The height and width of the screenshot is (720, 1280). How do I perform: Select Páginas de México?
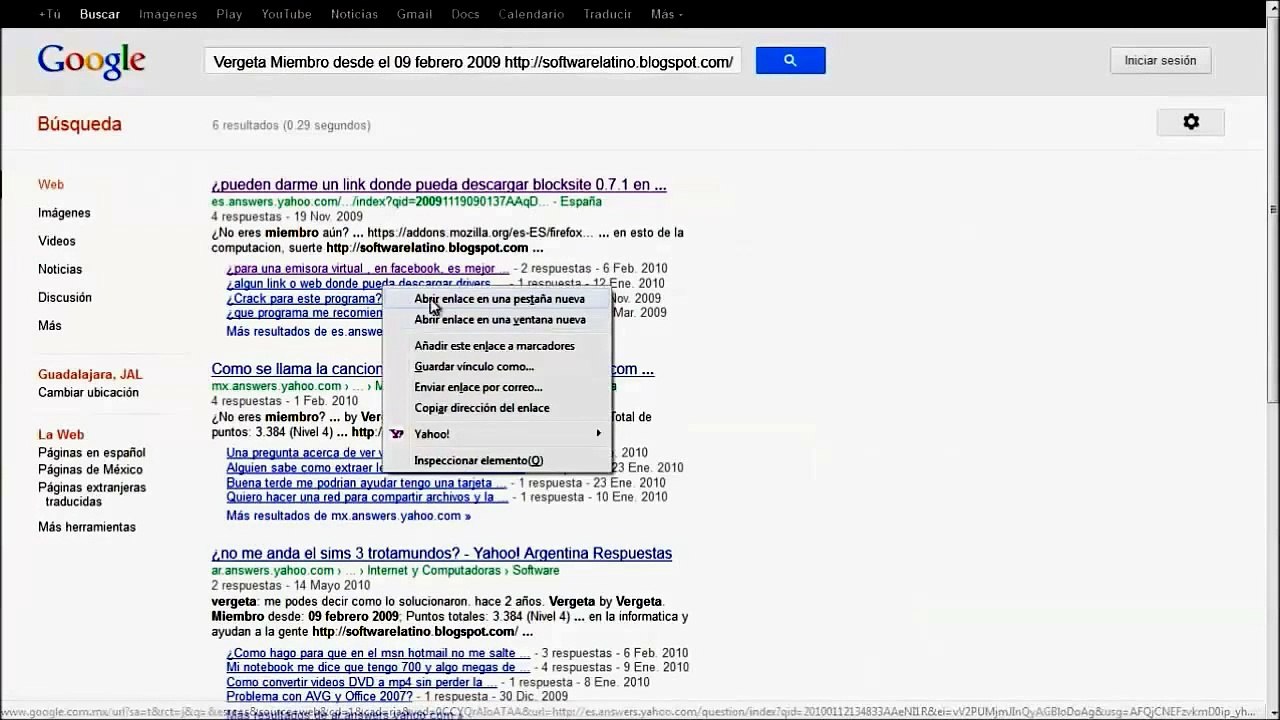pyautogui.click(x=90, y=470)
